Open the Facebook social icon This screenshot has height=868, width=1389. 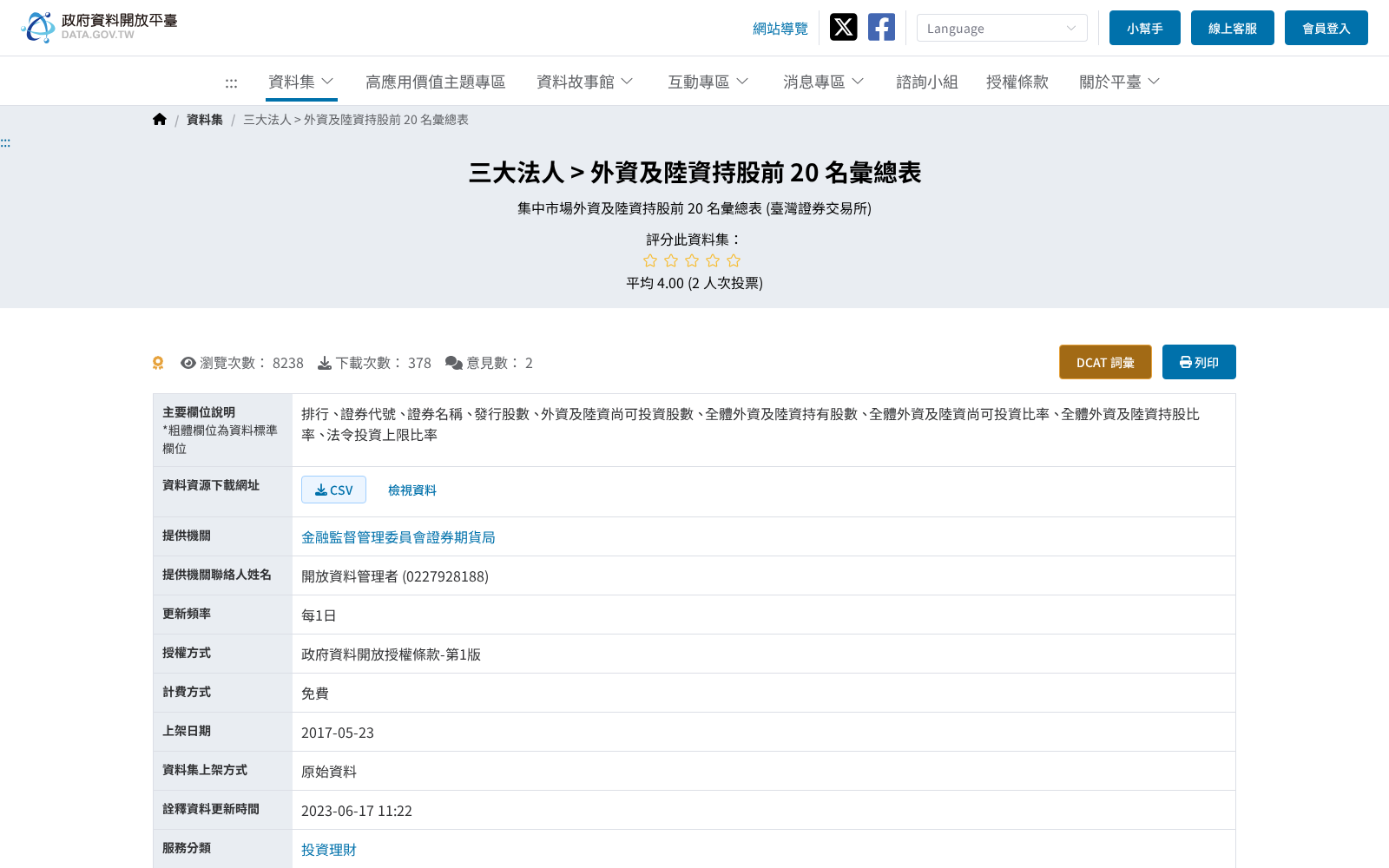tap(881, 27)
